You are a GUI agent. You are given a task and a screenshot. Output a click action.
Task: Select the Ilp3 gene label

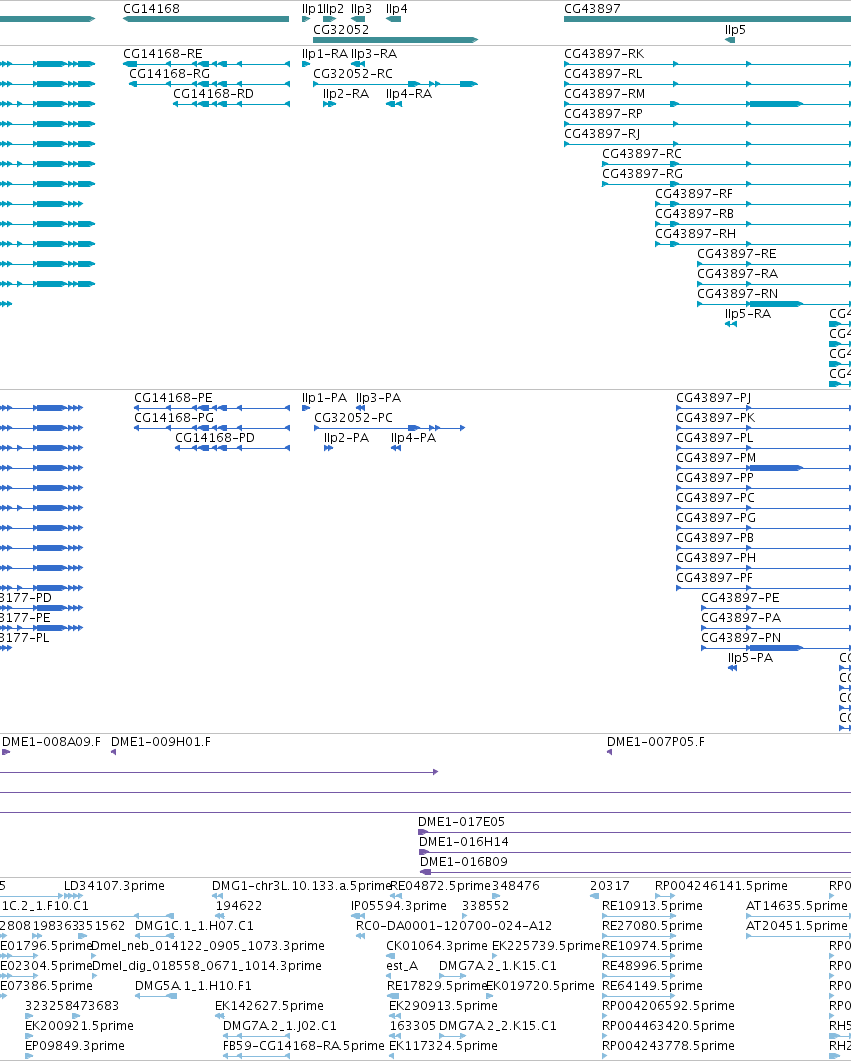pyautogui.click(x=361, y=9)
